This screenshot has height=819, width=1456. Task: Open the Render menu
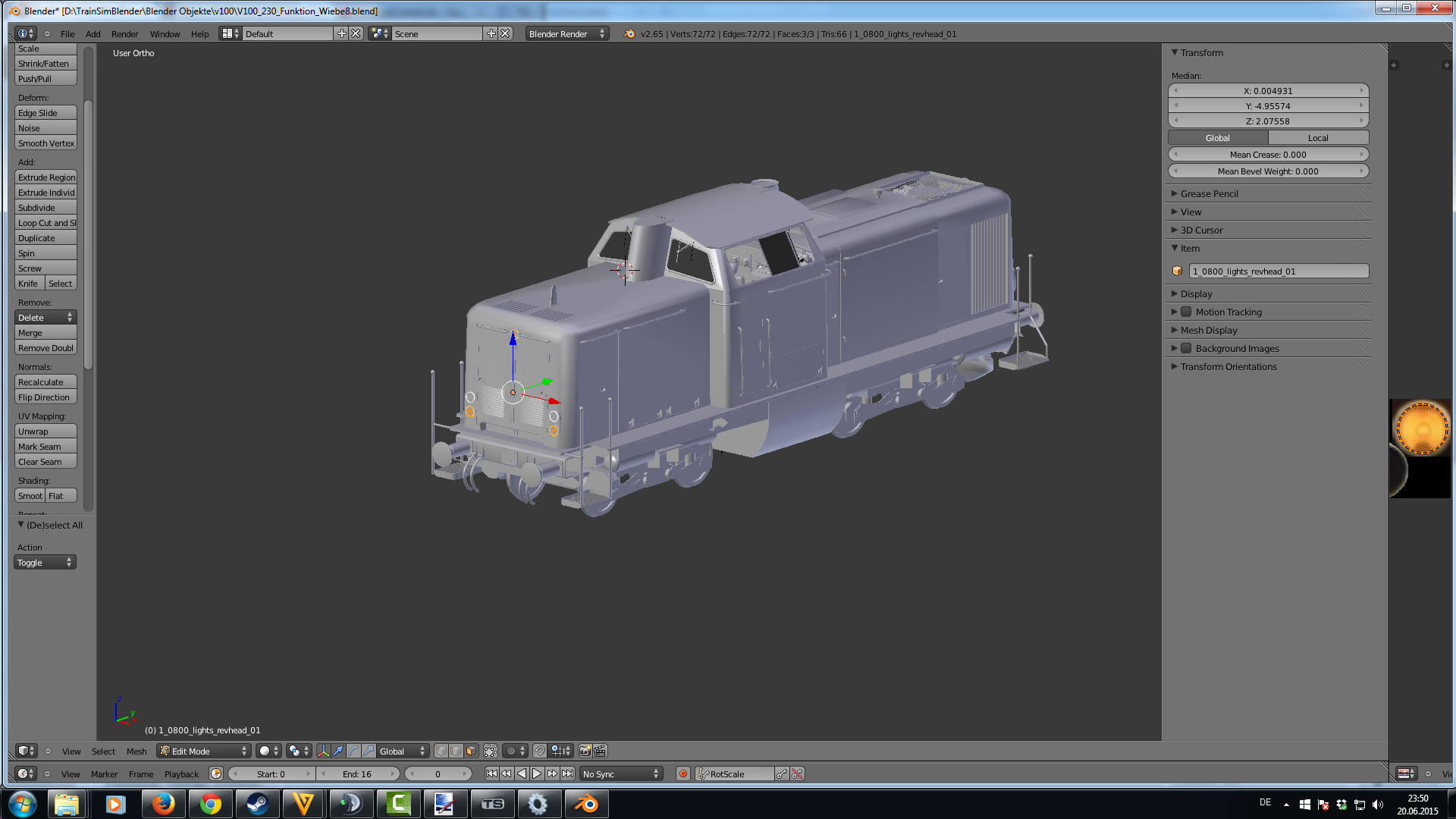pyautogui.click(x=124, y=33)
